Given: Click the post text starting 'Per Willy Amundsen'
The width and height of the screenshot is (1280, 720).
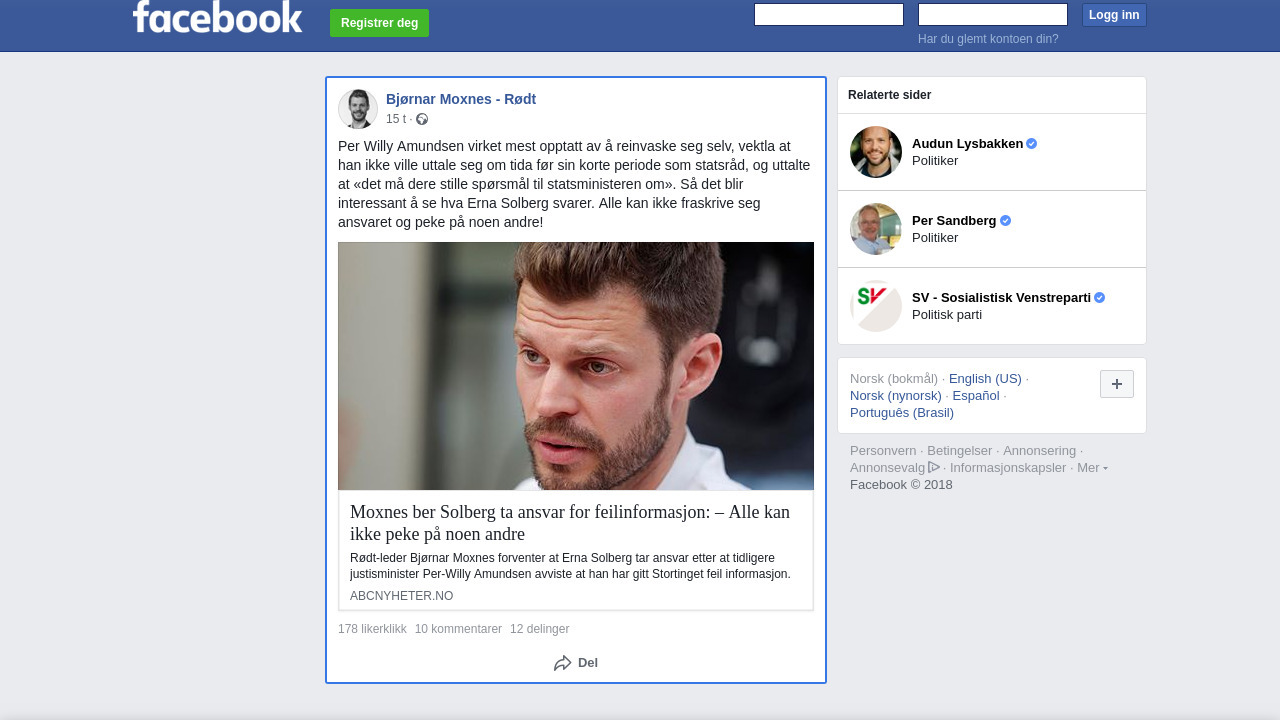Looking at the screenshot, I should tap(575, 184).
